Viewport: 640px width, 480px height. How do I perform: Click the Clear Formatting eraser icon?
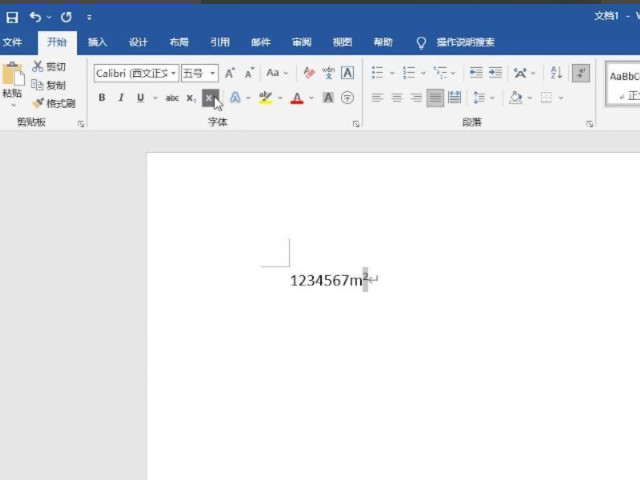pyautogui.click(x=309, y=73)
